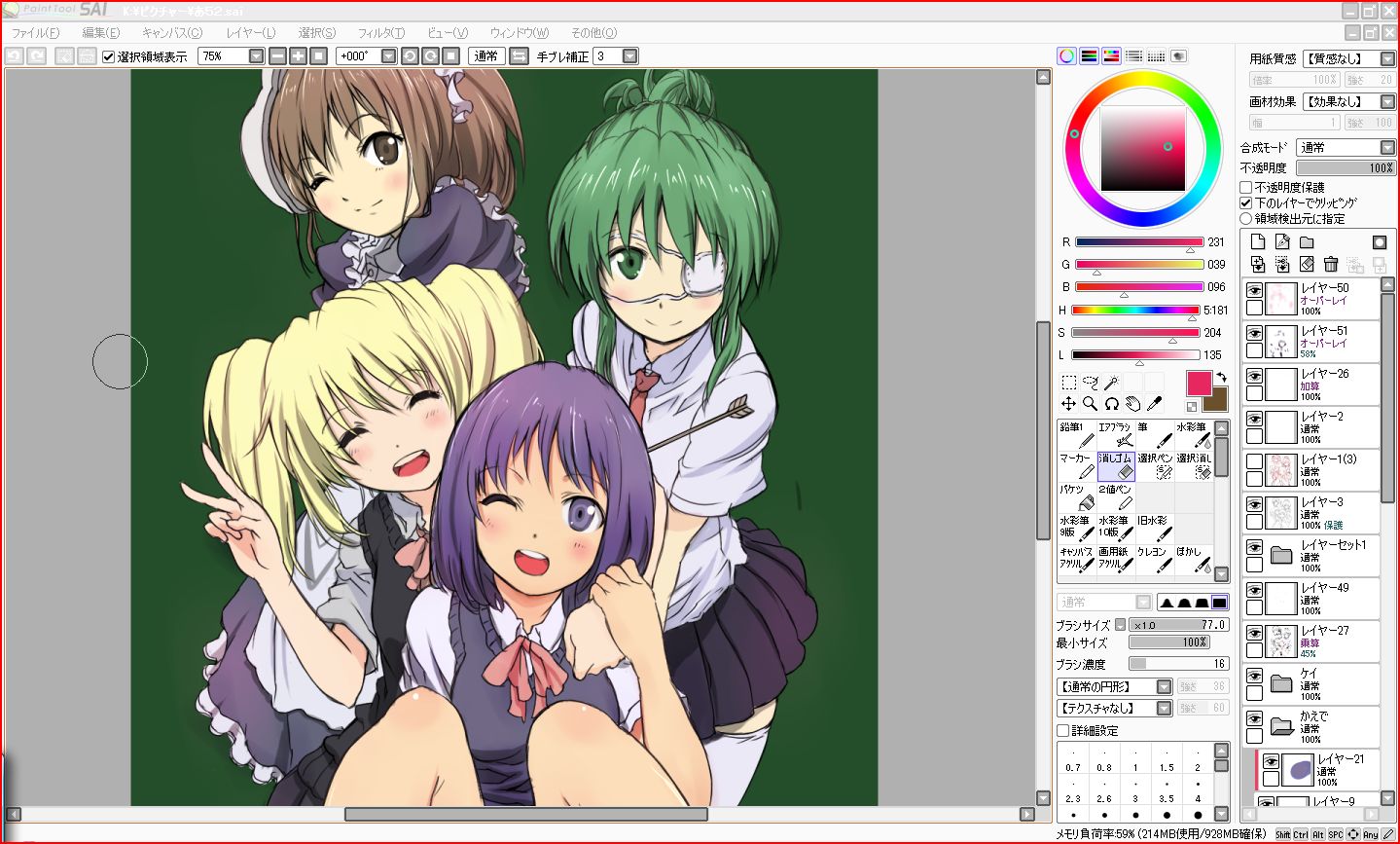Adjust the 不透明度 opacity slider

[x=1346, y=168]
